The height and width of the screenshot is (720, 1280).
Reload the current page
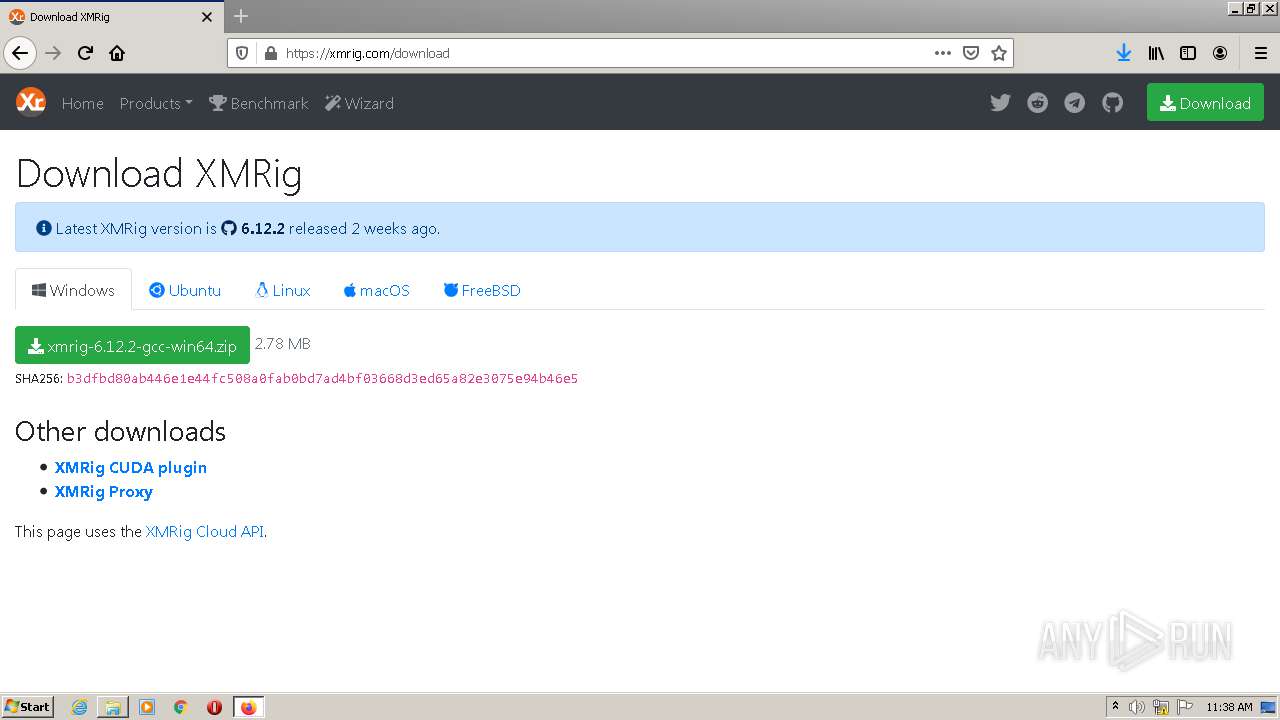(x=85, y=53)
